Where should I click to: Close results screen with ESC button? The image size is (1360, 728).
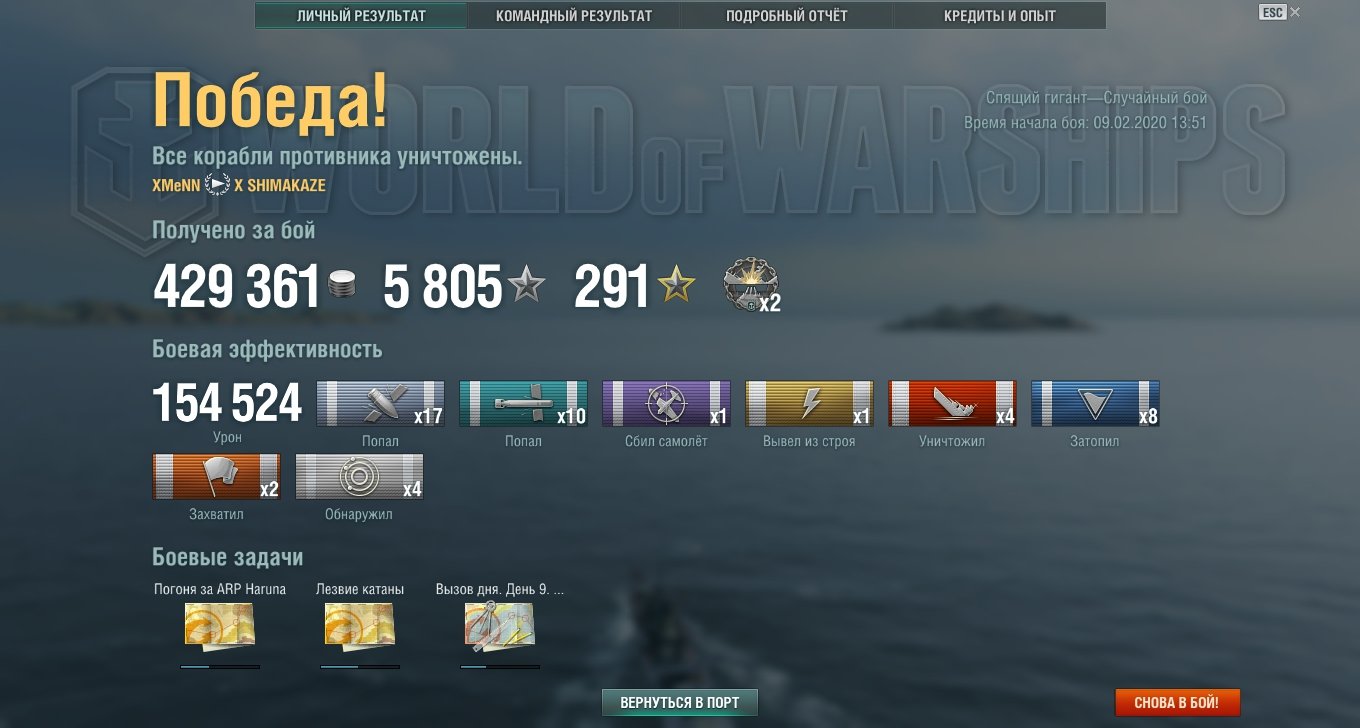coord(1272,13)
